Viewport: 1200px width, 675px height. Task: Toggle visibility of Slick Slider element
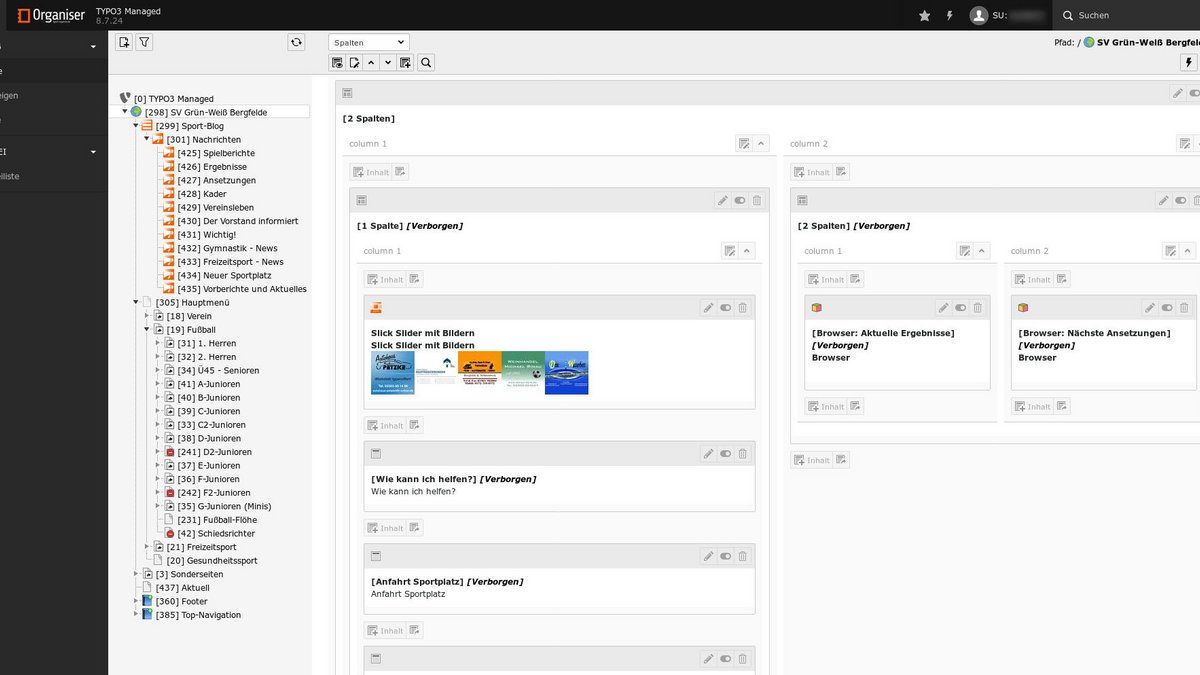pos(726,308)
